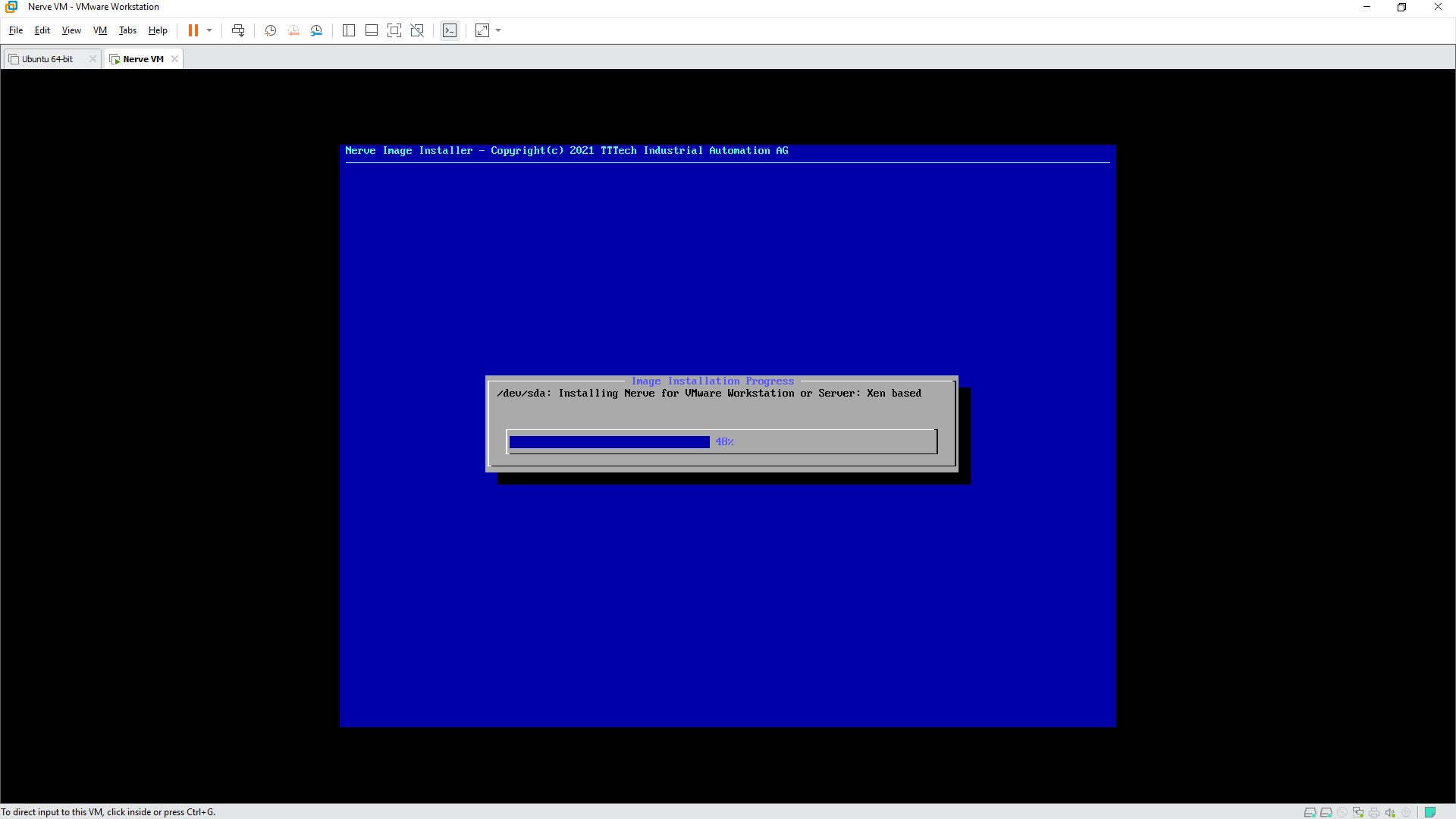Expand the stretch display options dropdown
This screenshot has height=819, width=1456.
point(498,30)
